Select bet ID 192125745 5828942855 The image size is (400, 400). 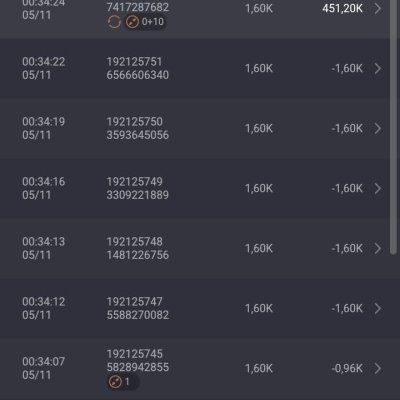click(138, 361)
